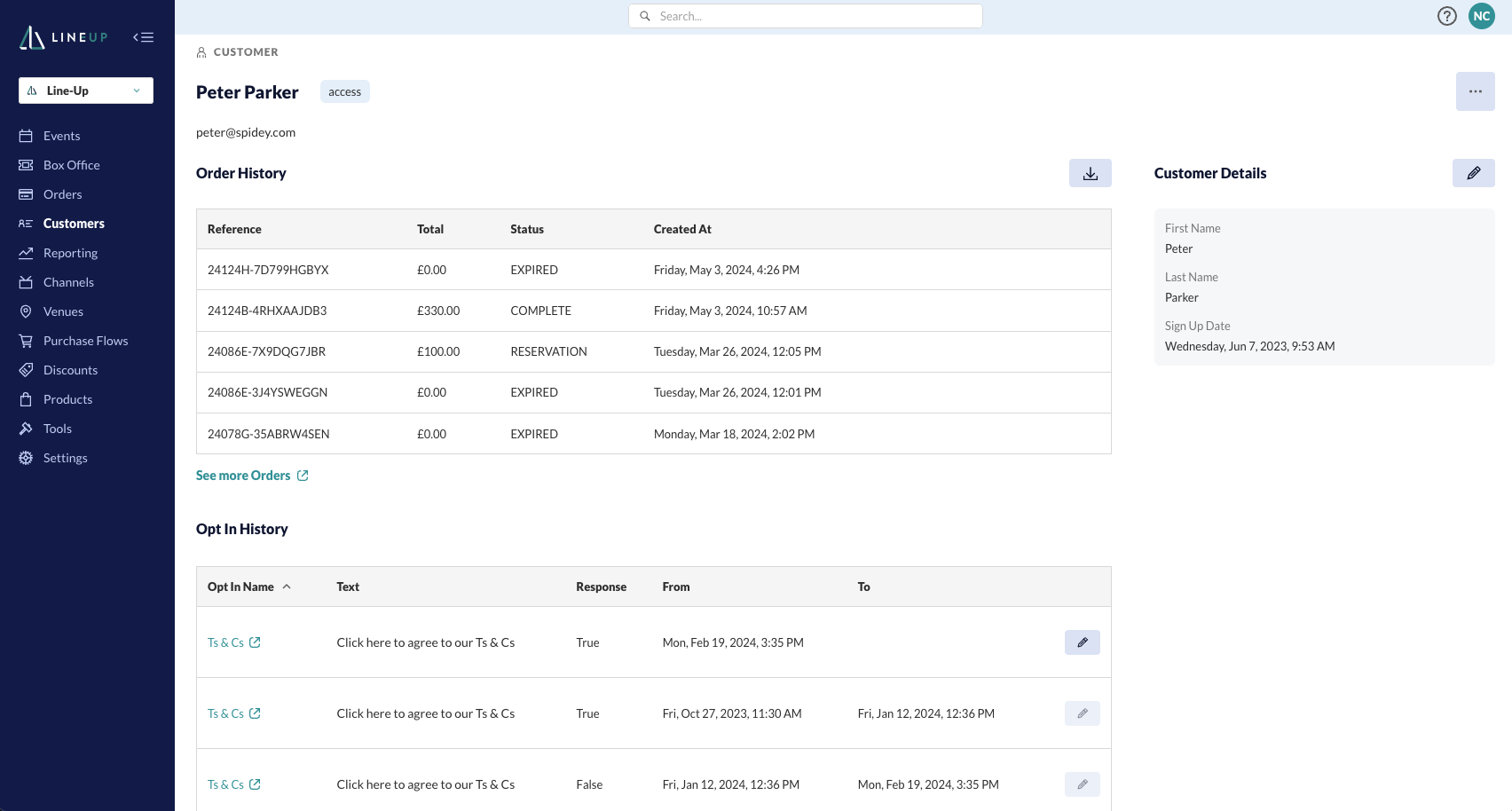
Task: Open the NC user avatar menu
Action: [1482, 16]
